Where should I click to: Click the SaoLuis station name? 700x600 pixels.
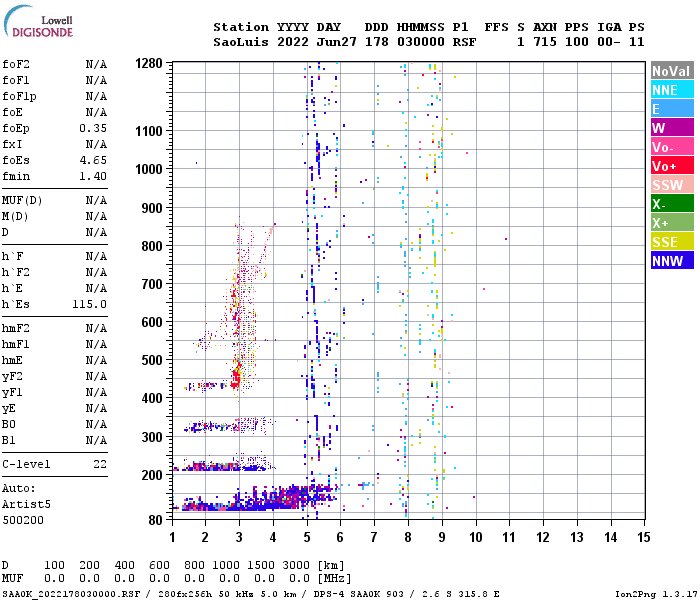pos(241,42)
